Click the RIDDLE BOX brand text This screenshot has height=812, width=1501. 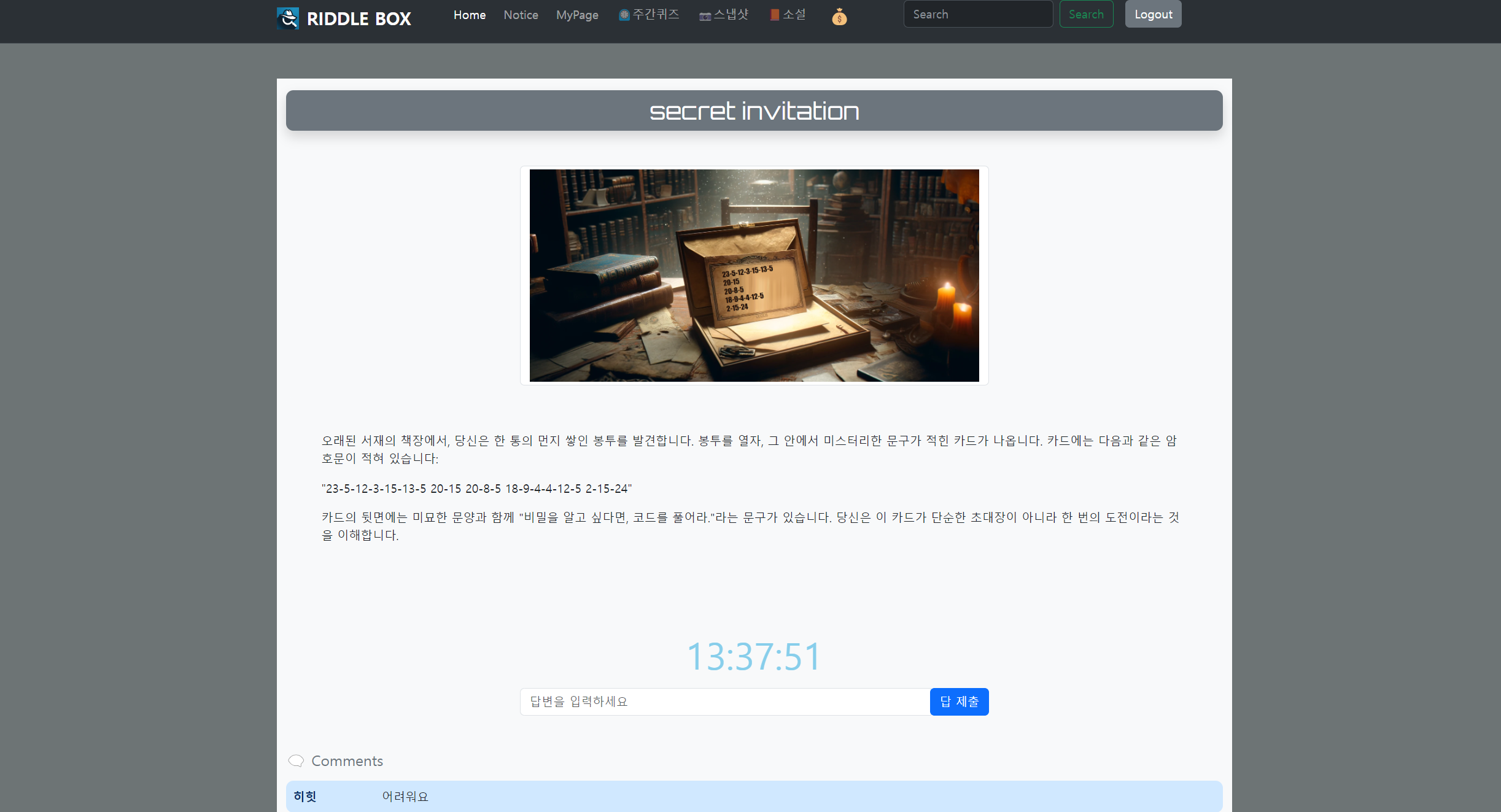(x=359, y=19)
